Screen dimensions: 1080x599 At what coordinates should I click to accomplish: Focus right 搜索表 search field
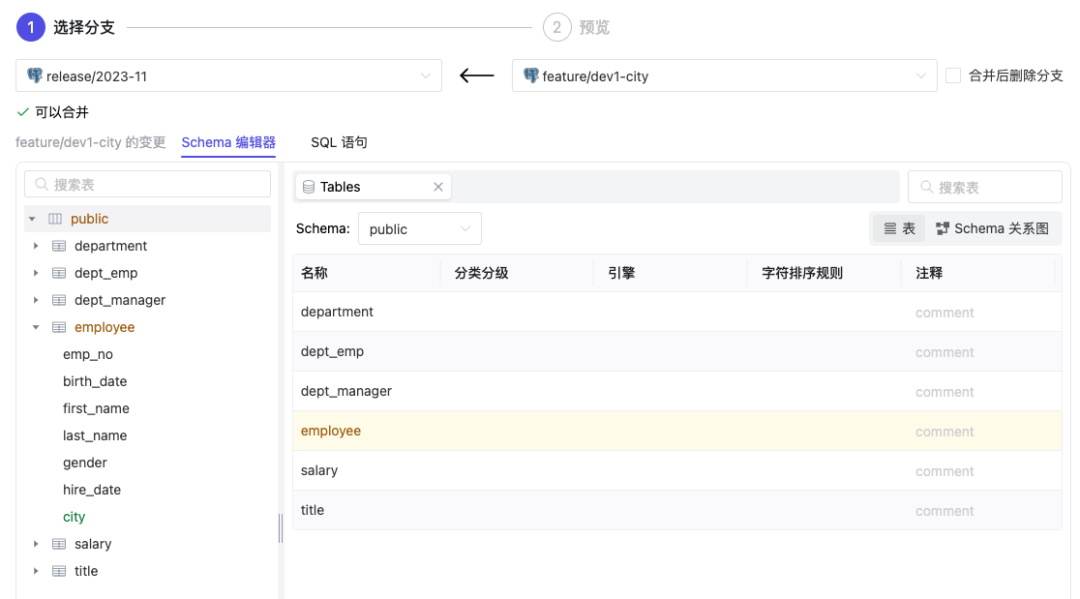pos(985,187)
